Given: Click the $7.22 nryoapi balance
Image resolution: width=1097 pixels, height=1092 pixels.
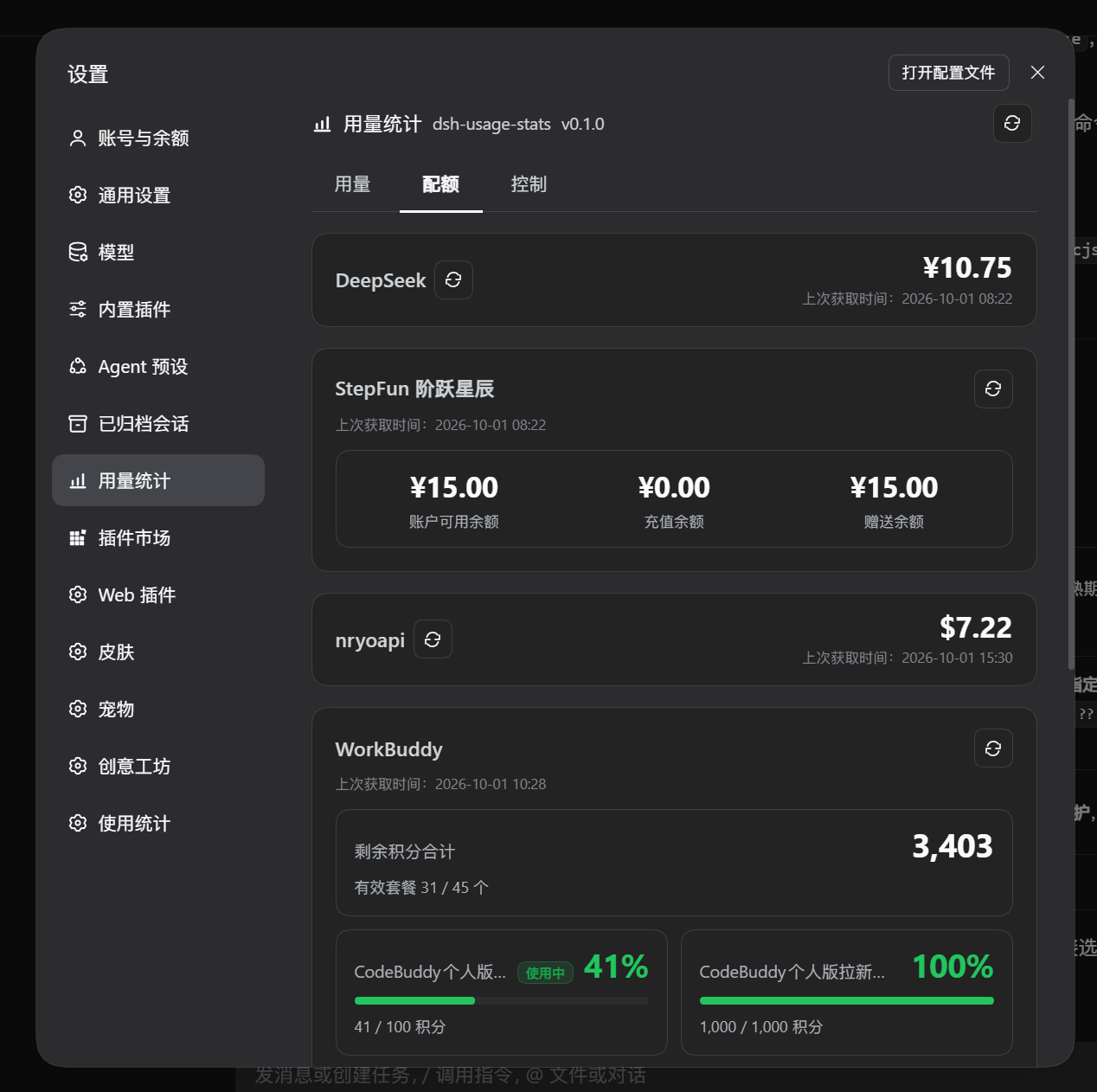Looking at the screenshot, I should pyautogui.click(x=976, y=627).
